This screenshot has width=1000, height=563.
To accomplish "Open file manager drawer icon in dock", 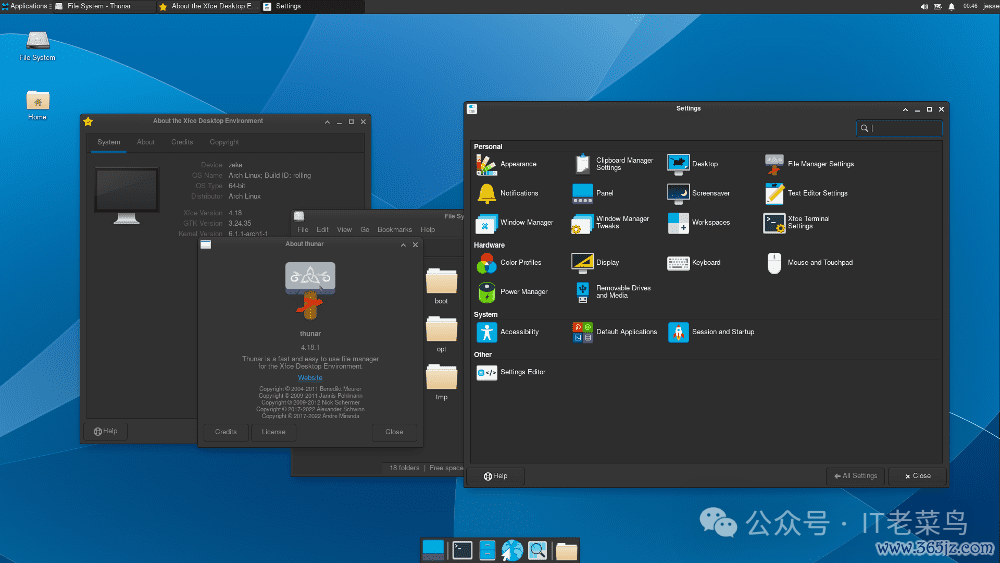I will tap(487, 550).
